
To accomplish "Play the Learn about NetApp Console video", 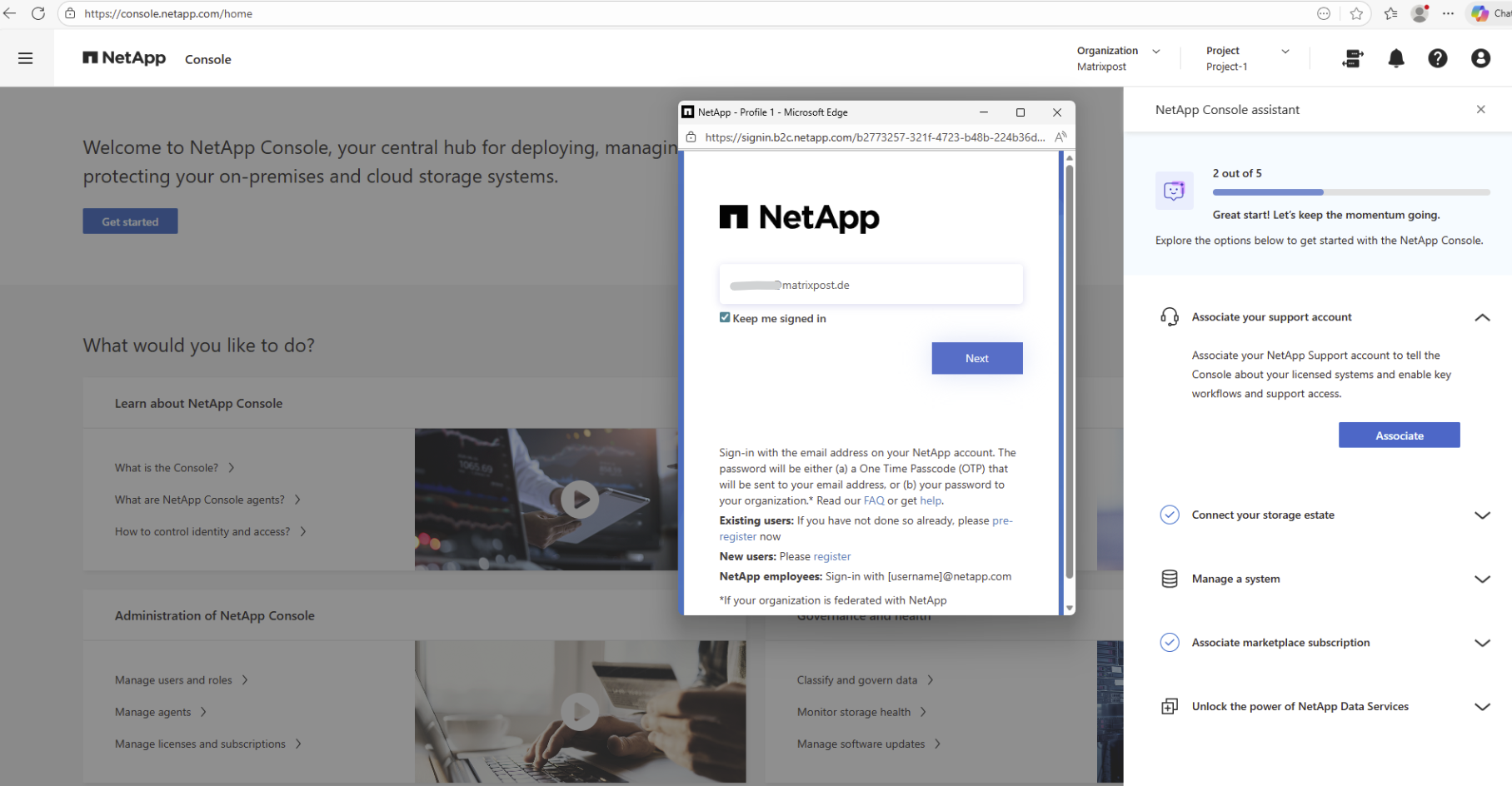I will [580, 500].
